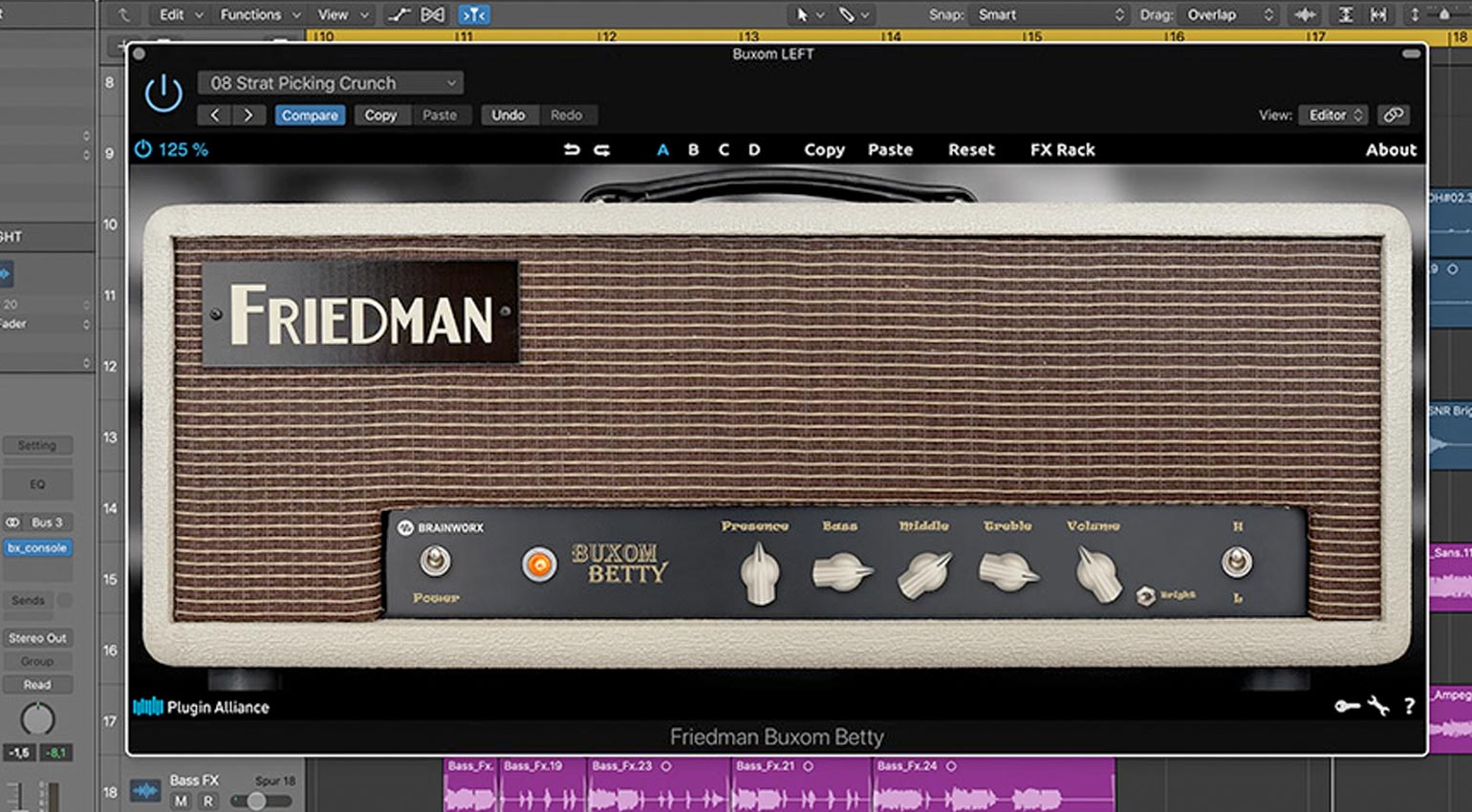This screenshot has height=812, width=1472.
Task: Open the wrench settings icon
Action: (1378, 706)
